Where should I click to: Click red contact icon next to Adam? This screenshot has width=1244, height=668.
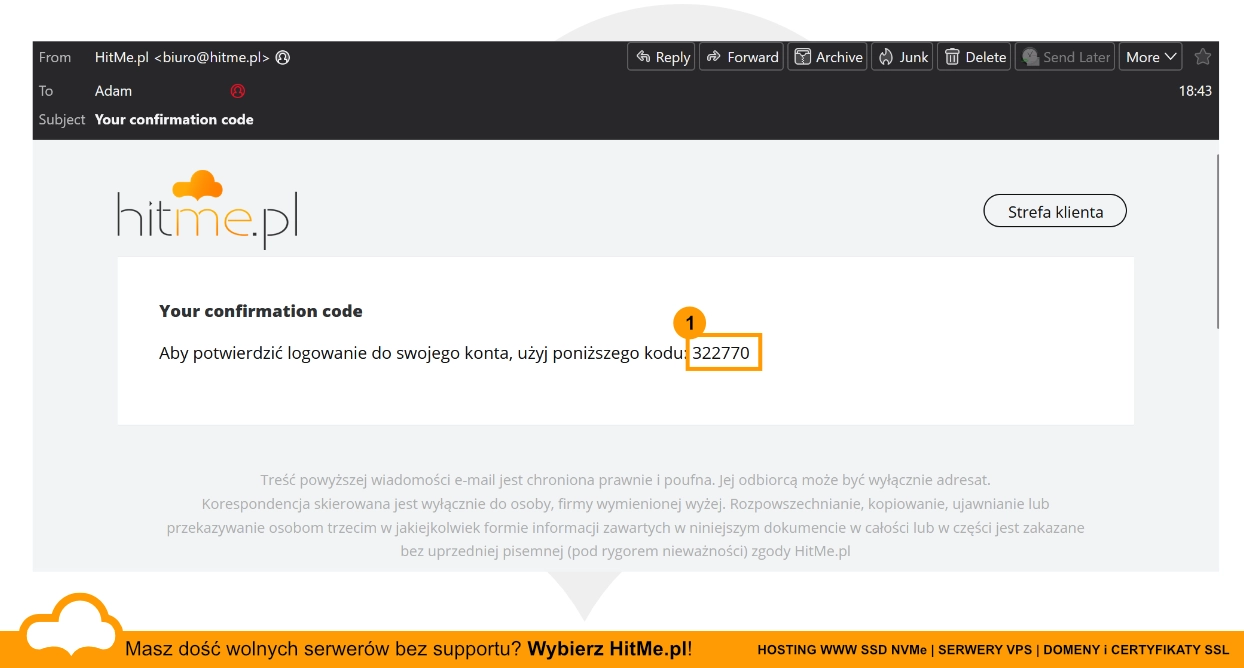(x=238, y=90)
